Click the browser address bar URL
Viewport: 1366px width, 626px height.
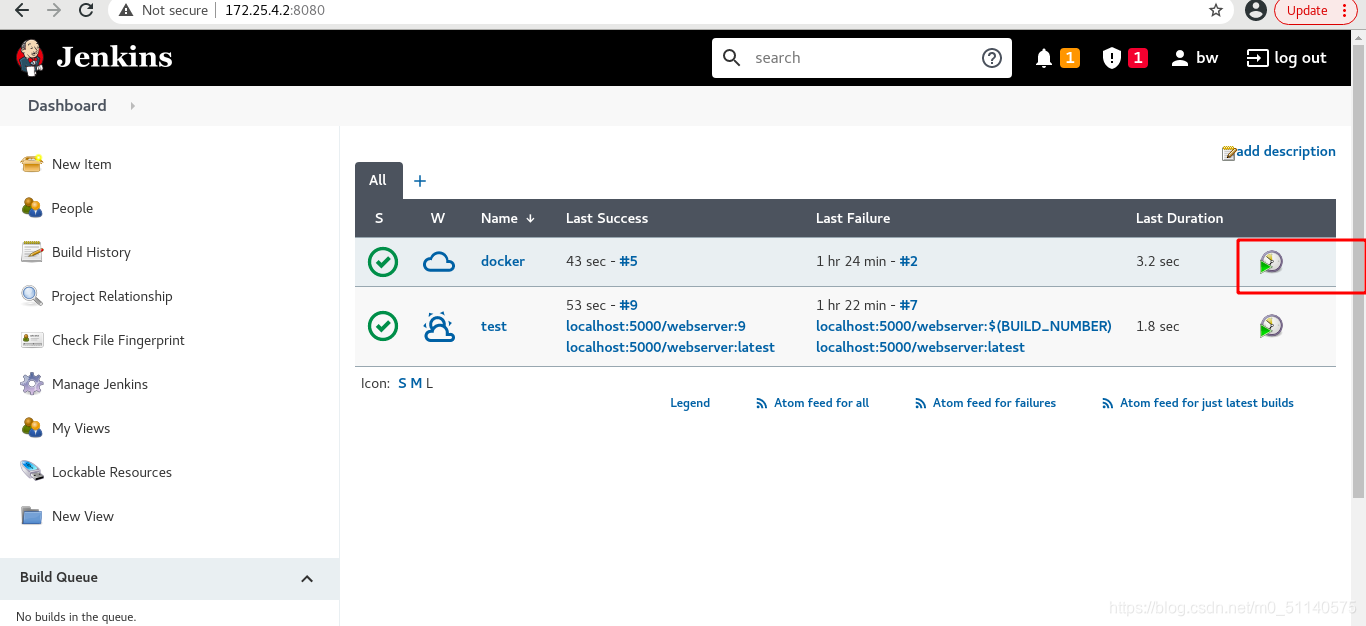coord(275,10)
